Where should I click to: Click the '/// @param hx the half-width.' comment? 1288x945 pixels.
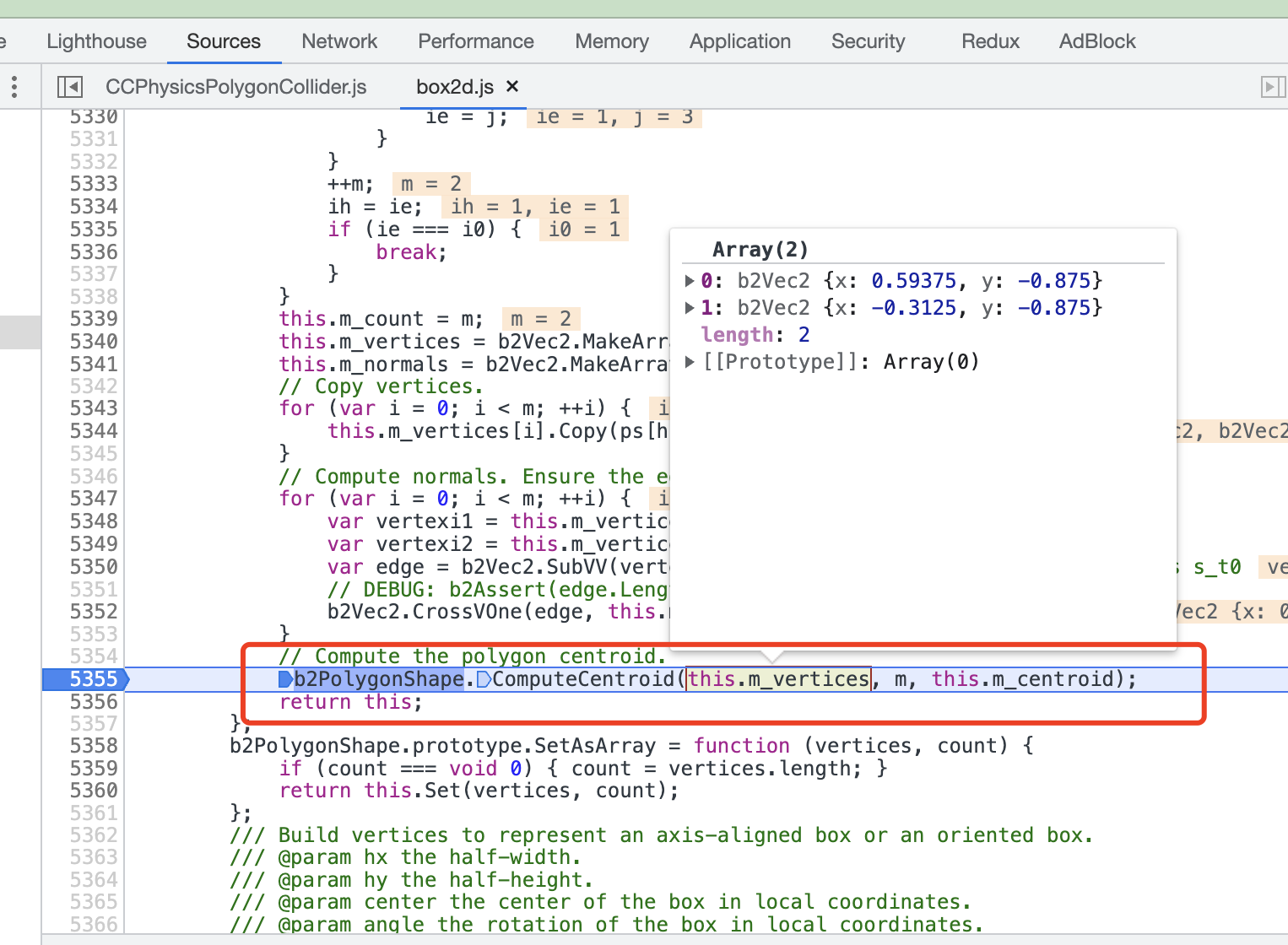pos(405,857)
